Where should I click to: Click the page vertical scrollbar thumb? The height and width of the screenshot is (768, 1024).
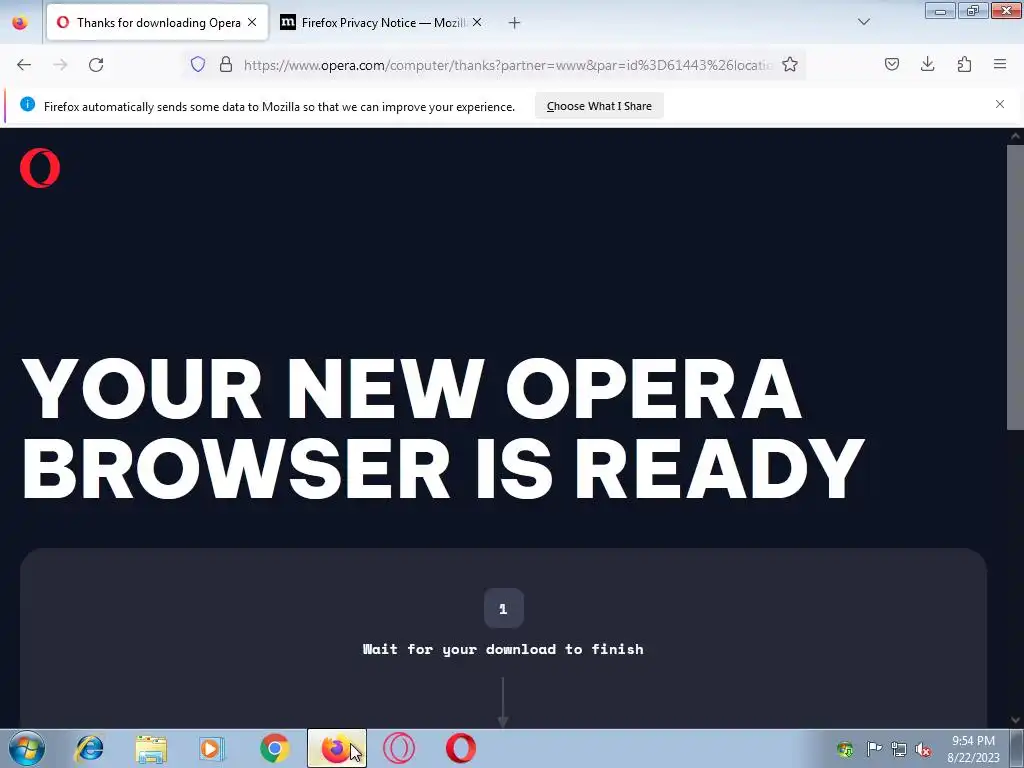[x=1015, y=287]
